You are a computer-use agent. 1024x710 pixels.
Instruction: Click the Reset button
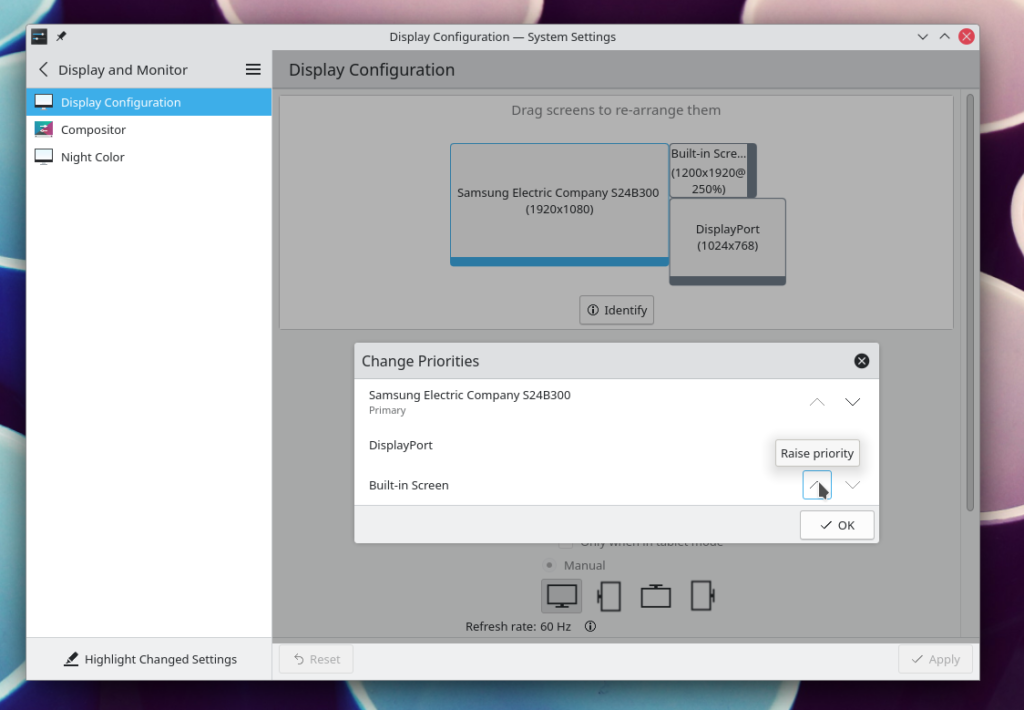point(316,659)
